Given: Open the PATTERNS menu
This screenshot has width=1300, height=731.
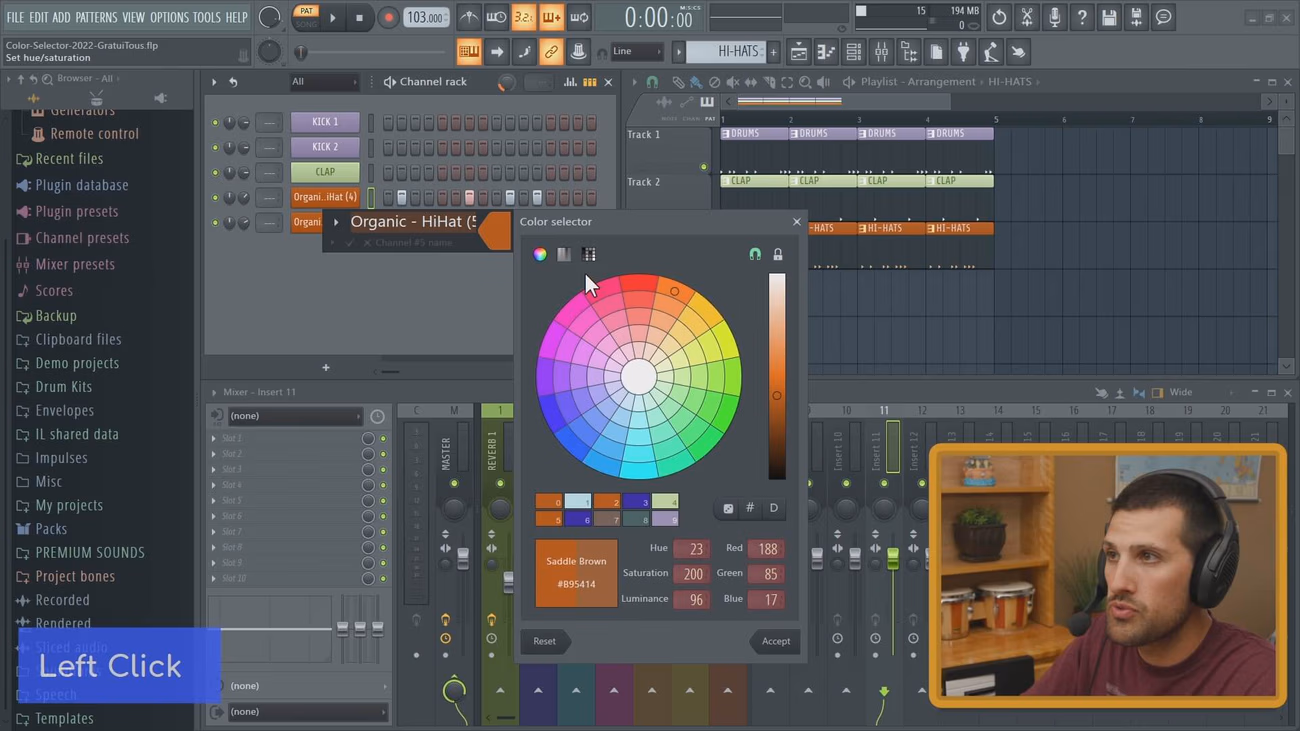Looking at the screenshot, I should 96,17.
